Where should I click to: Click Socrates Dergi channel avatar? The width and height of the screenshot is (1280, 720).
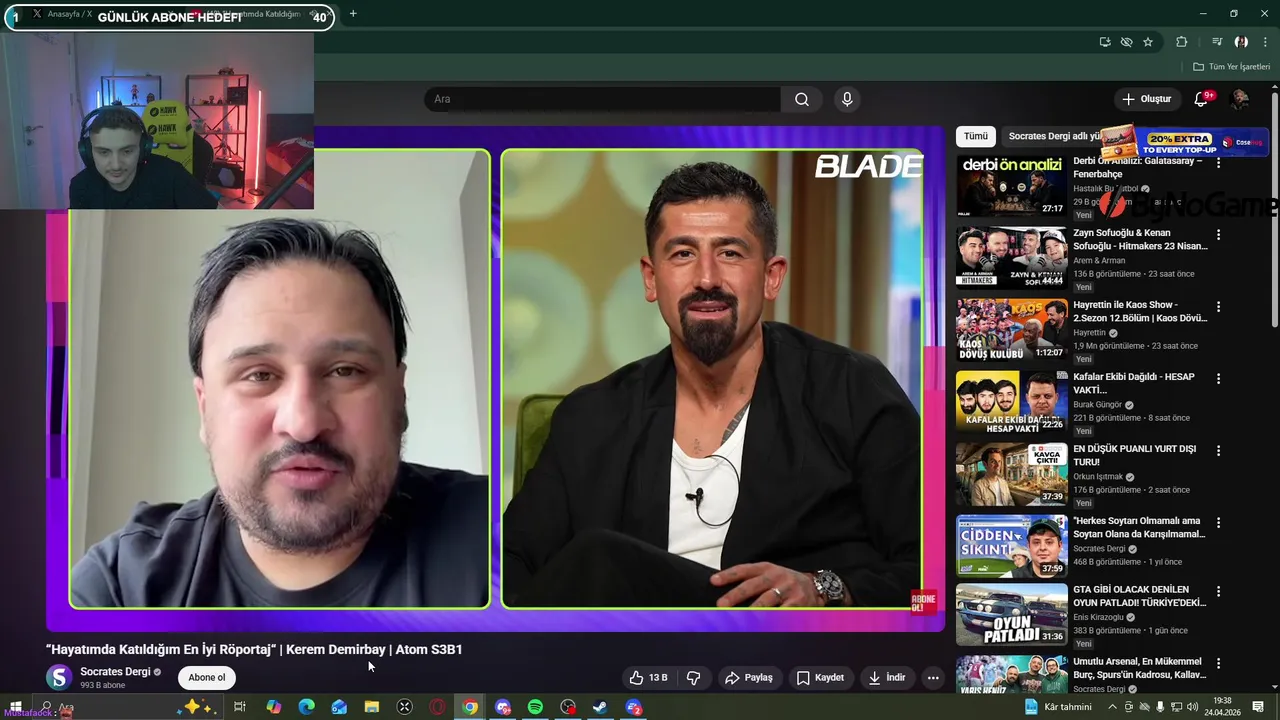tap(59, 678)
